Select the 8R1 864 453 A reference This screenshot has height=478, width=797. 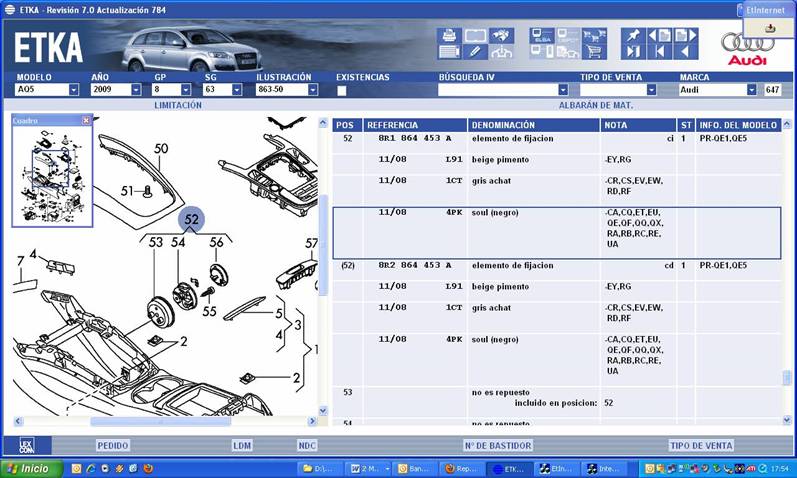pyautogui.click(x=415, y=138)
